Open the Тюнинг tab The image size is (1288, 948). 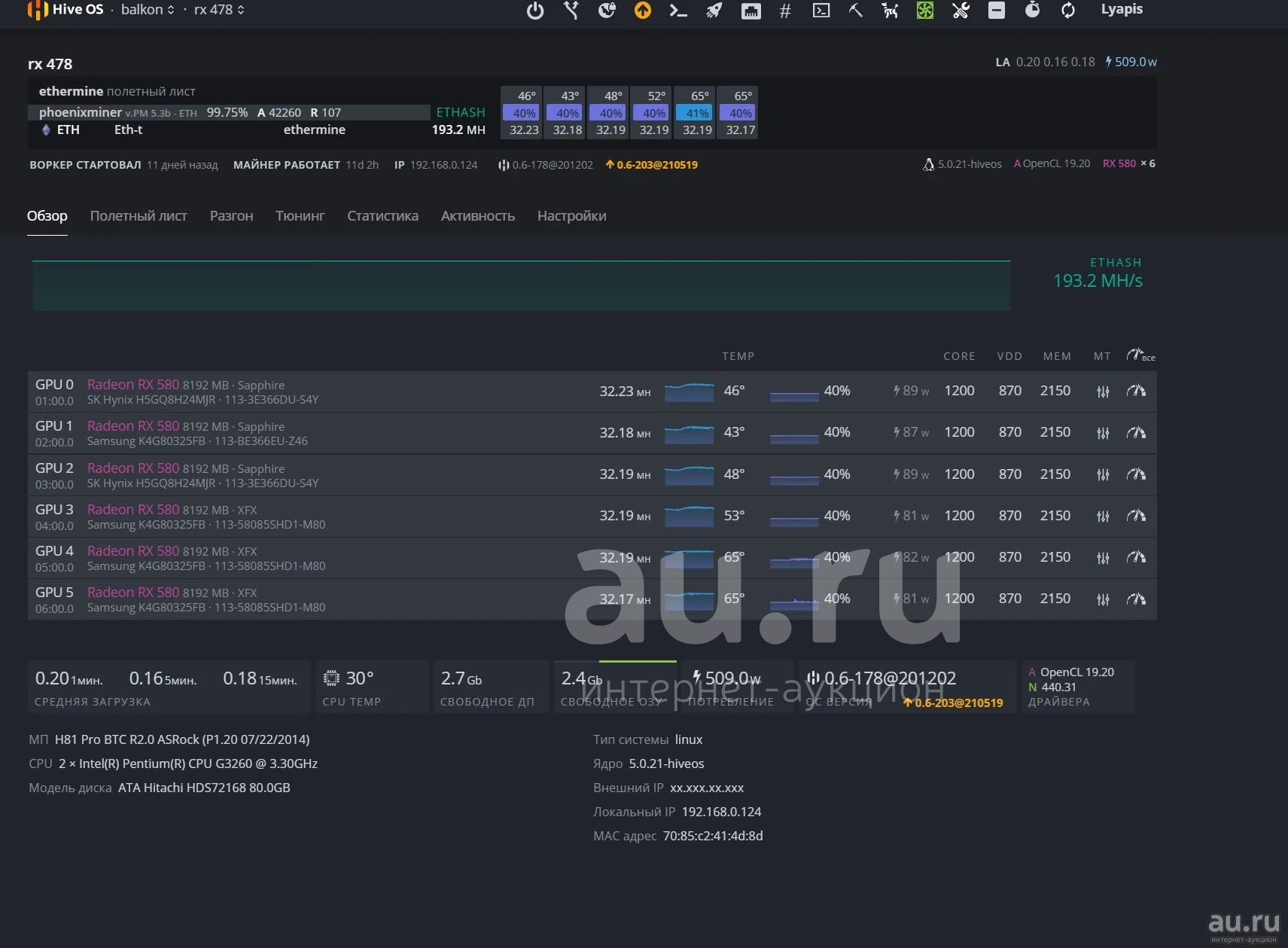tap(300, 216)
